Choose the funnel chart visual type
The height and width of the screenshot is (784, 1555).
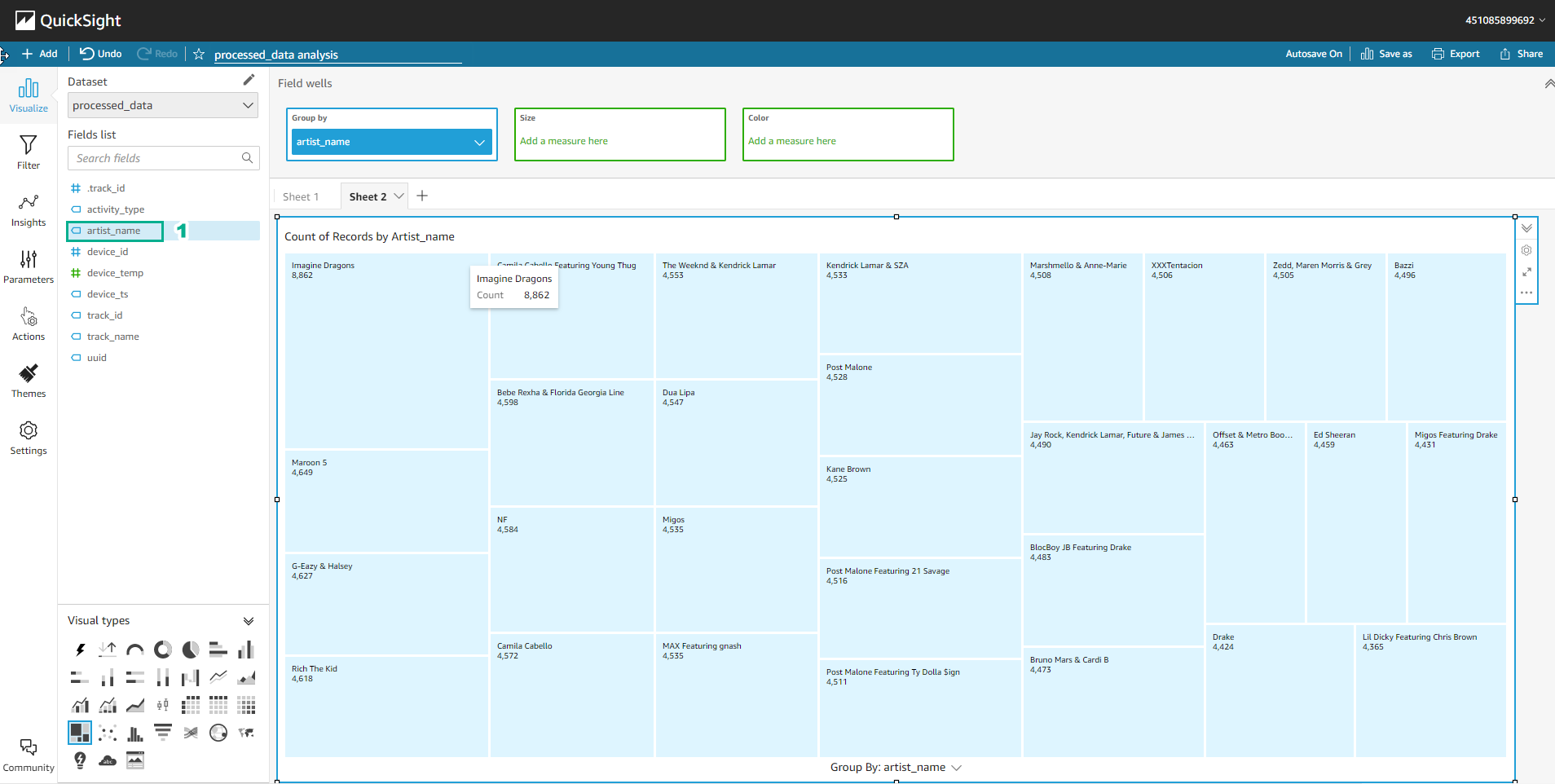pos(163,733)
